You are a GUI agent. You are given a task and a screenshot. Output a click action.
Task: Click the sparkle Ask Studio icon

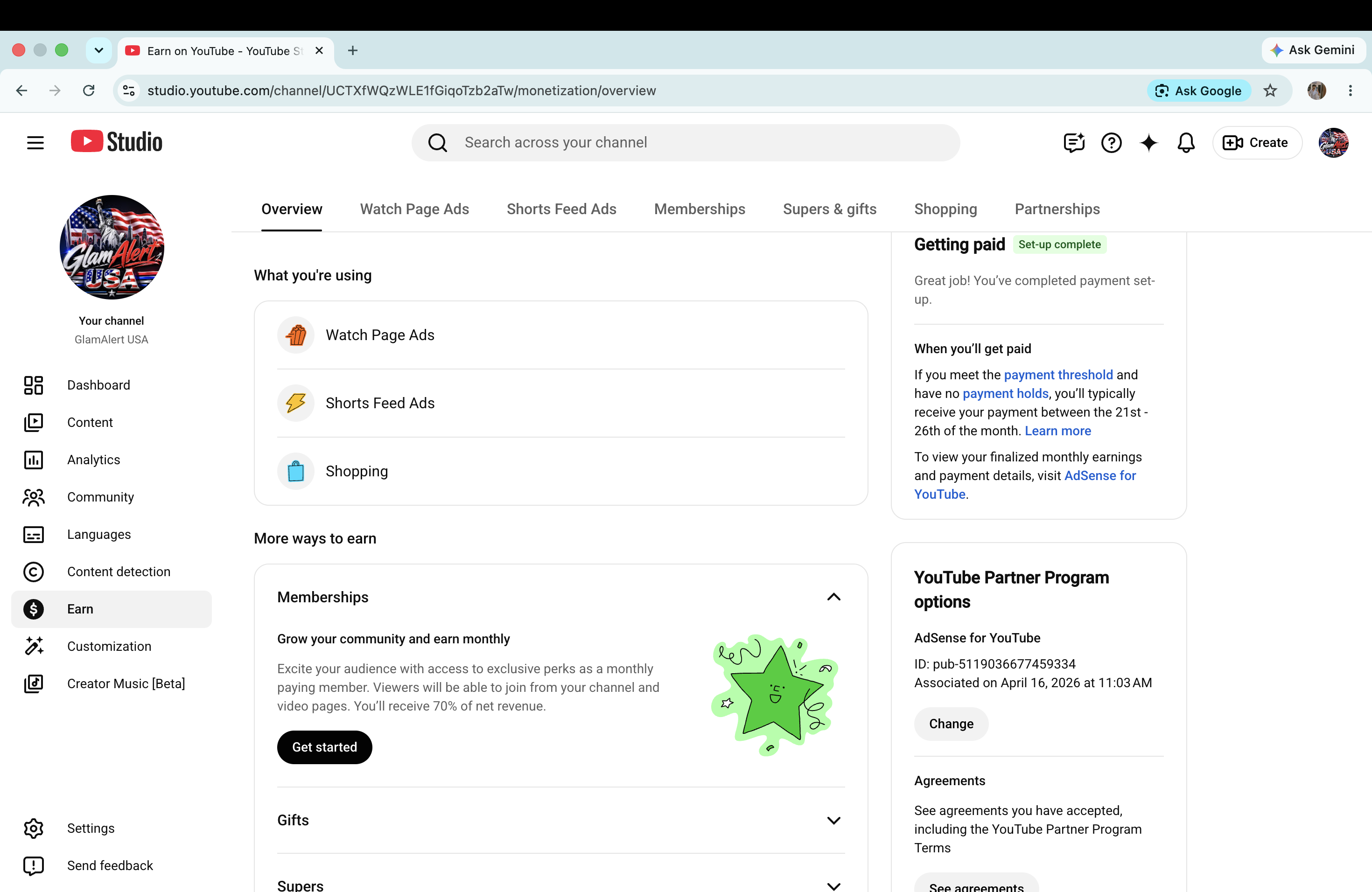pyautogui.click(x=1148, y=142)
